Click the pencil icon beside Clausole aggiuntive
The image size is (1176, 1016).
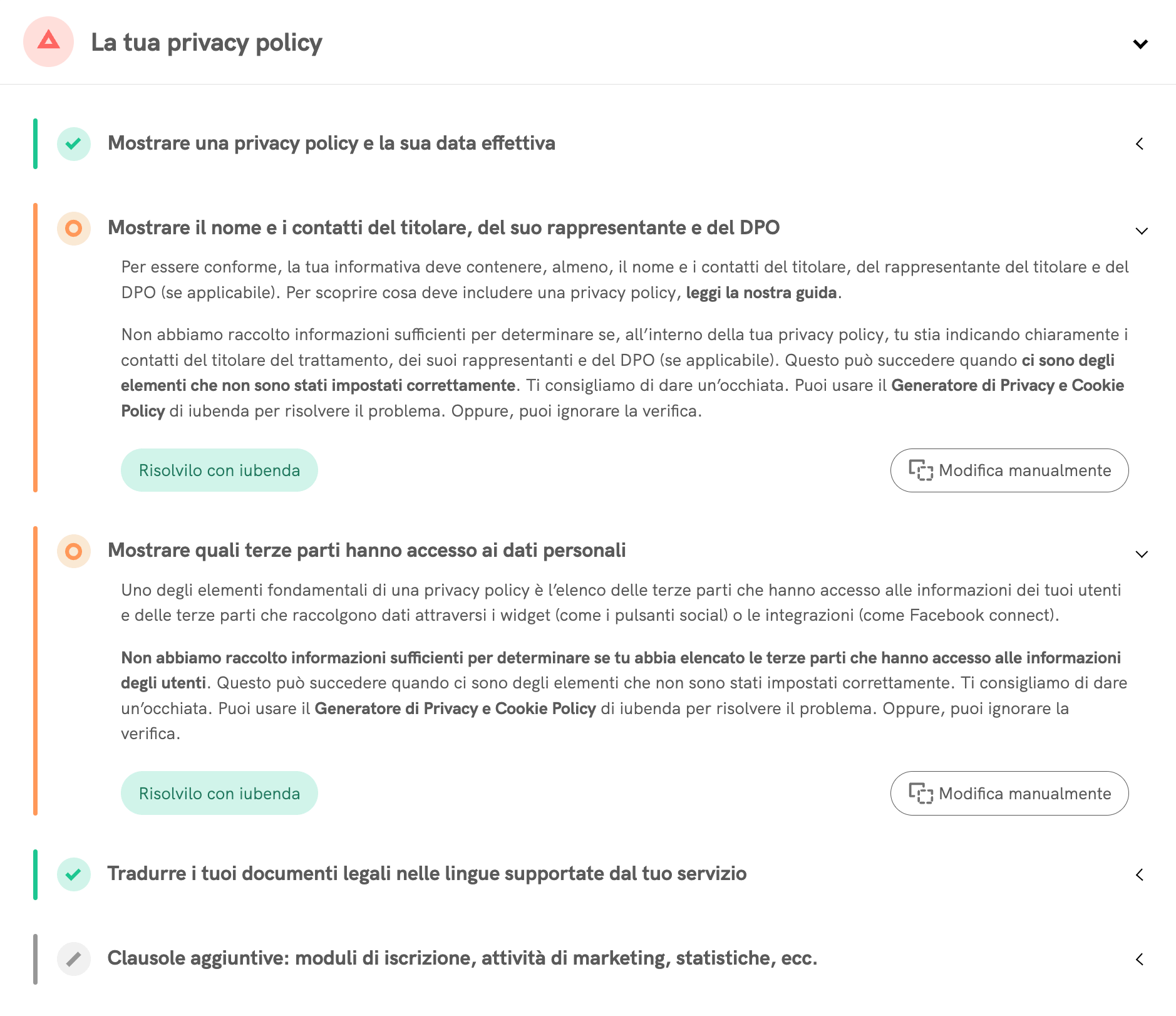[73, 959]
